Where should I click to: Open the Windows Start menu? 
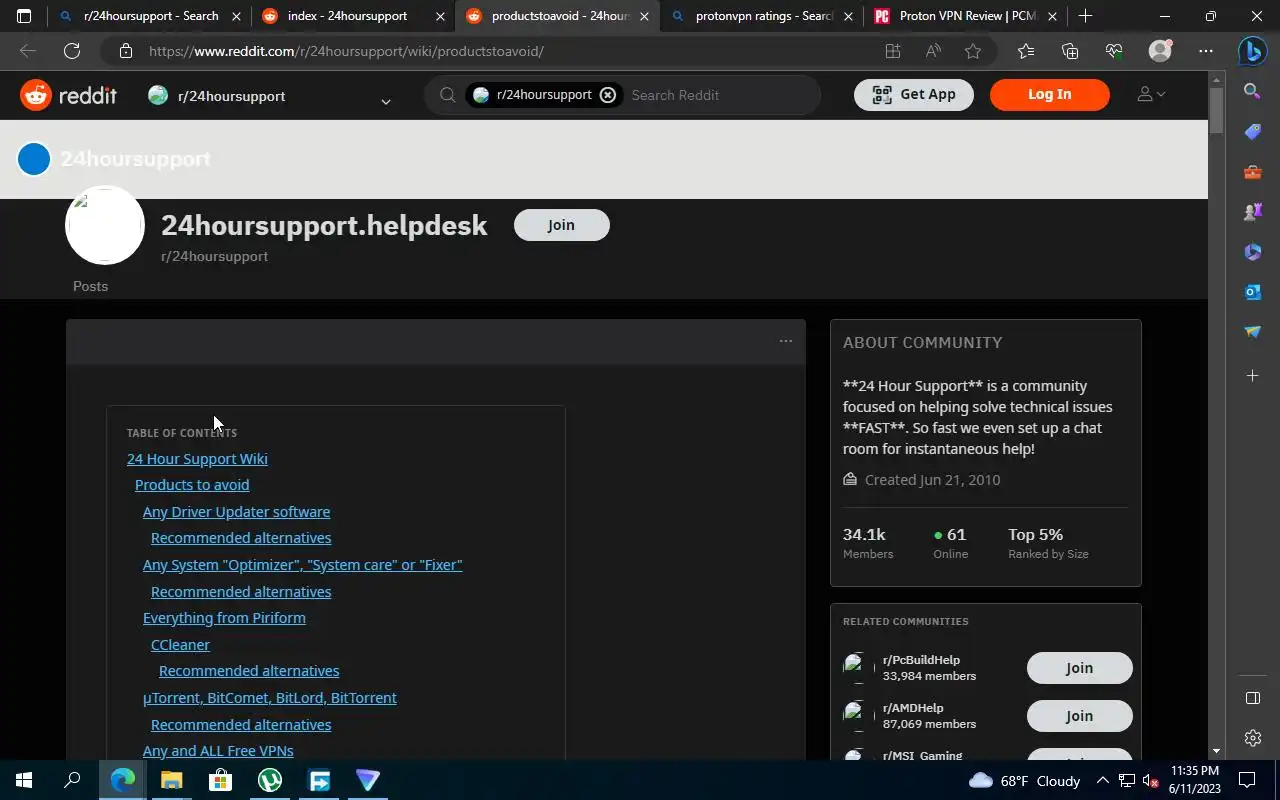[x=24, y=780]
